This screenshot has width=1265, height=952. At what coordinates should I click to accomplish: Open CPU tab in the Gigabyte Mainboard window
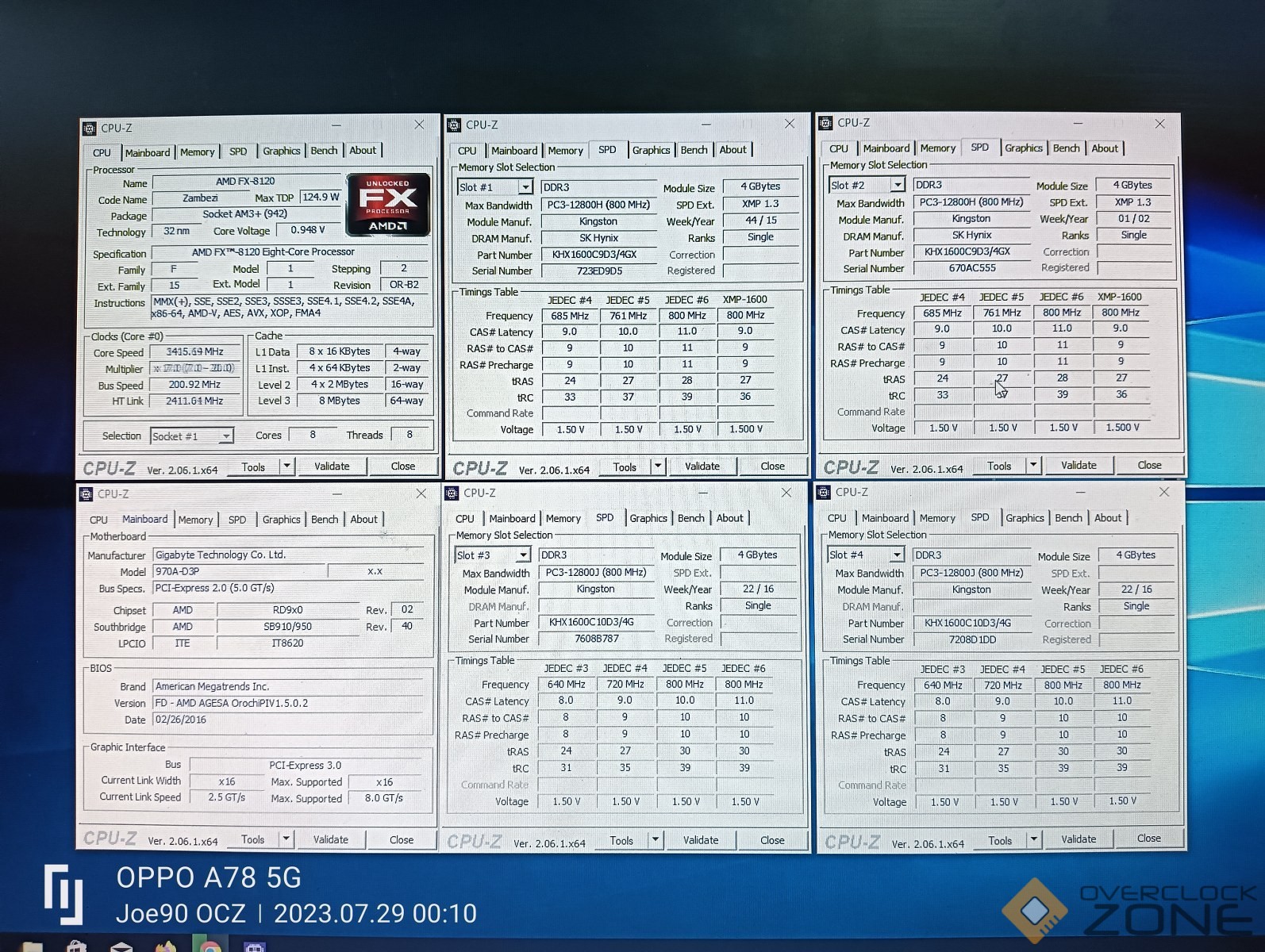pyautogui.click(x=99, y=520)
